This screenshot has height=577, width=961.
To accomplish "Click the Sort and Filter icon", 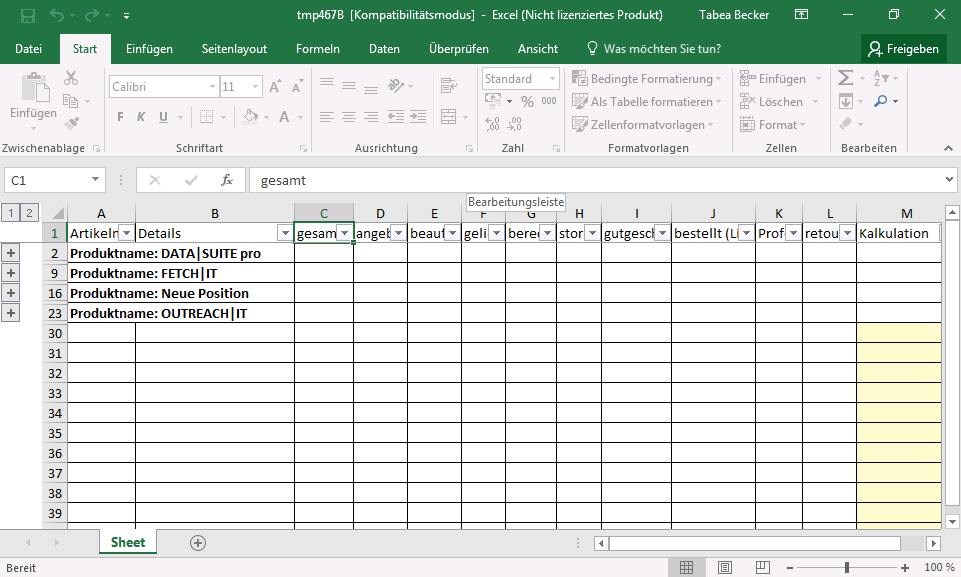I will click(x=881, y=78).
